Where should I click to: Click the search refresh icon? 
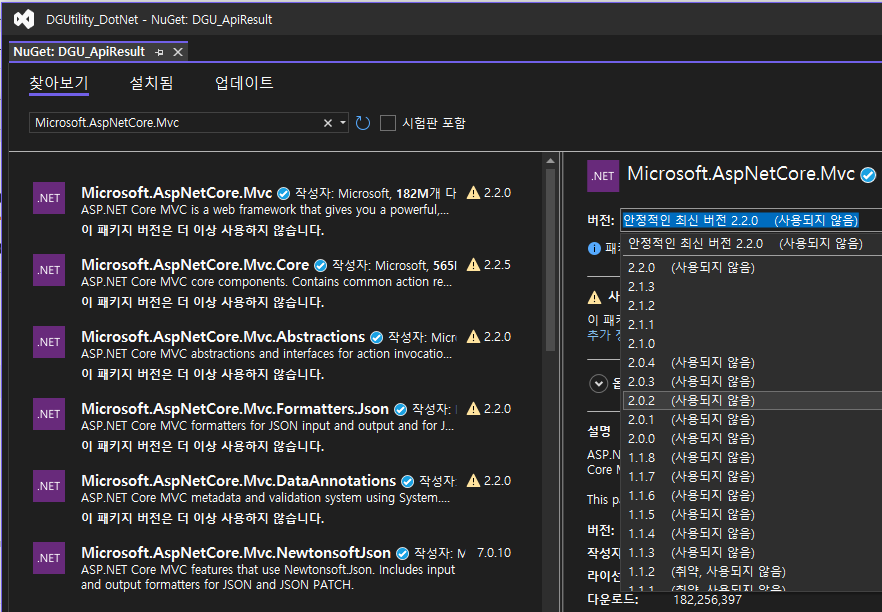pos(362,122)
